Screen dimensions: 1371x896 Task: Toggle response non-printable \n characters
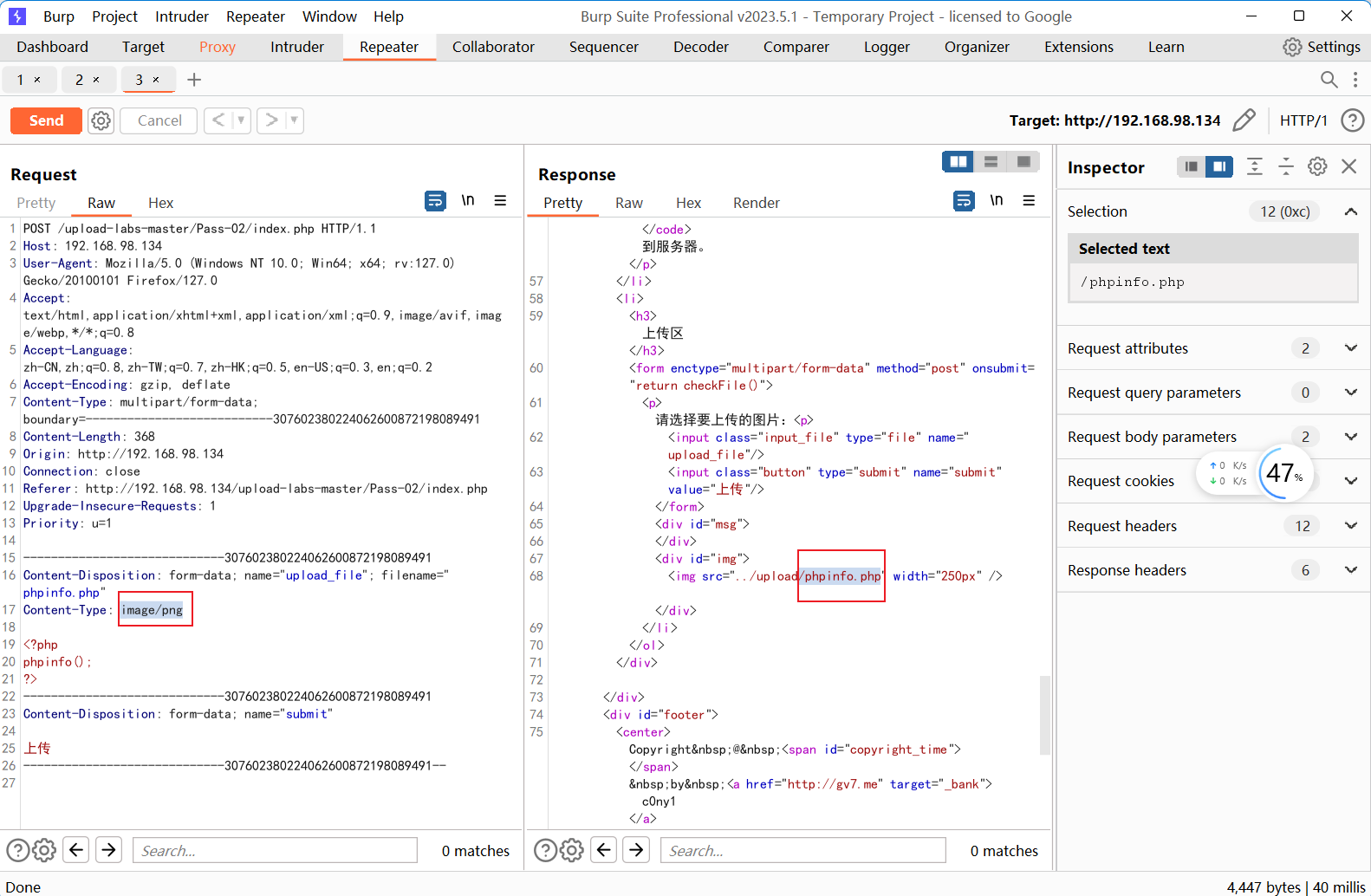(997, 200)
